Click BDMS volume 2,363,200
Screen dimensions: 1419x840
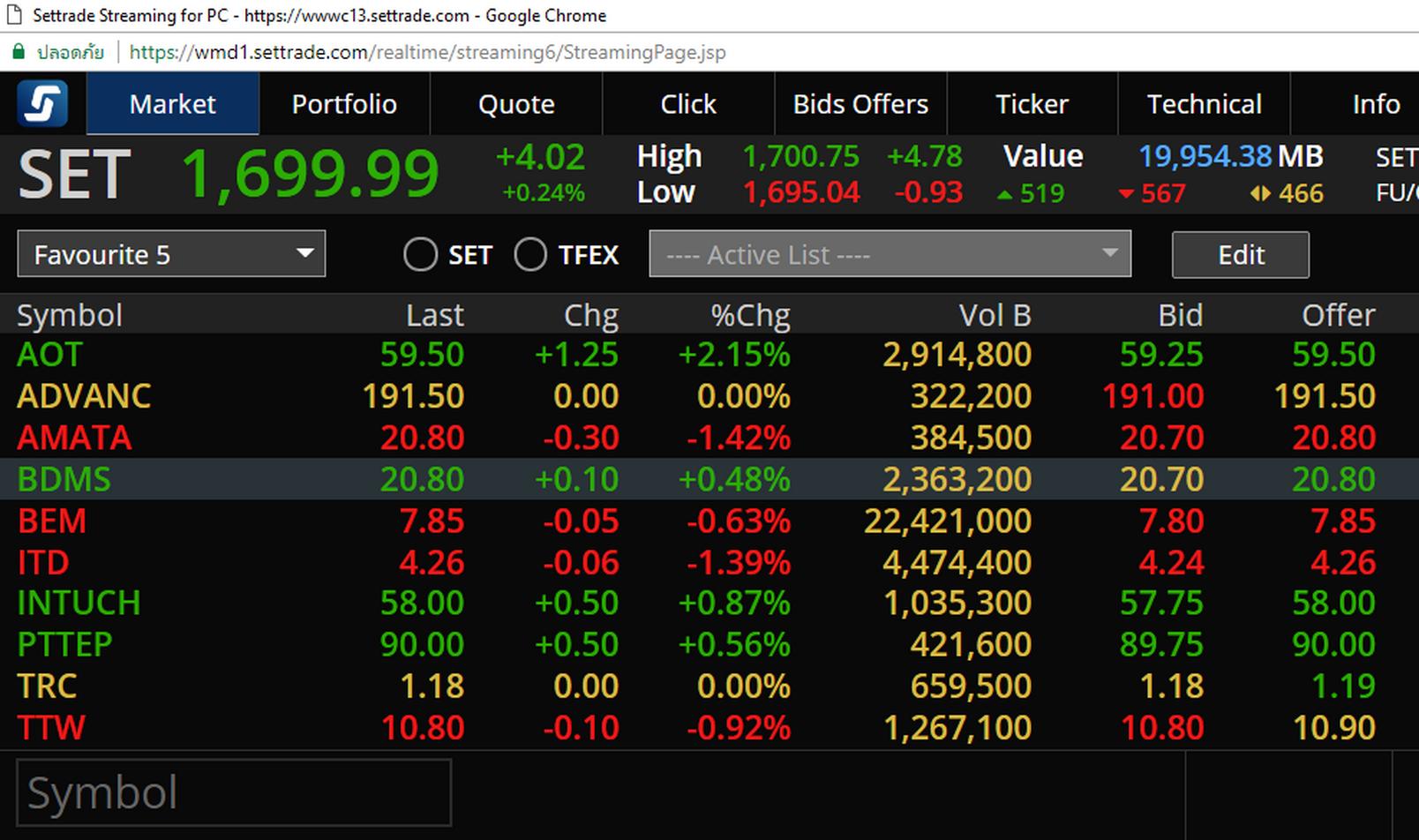[x=957, y=479]
